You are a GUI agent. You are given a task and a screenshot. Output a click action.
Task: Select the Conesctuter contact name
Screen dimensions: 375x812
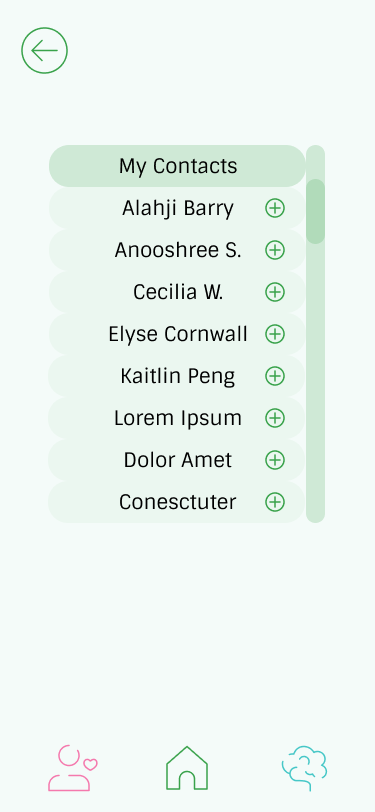[x=178, y=502]
